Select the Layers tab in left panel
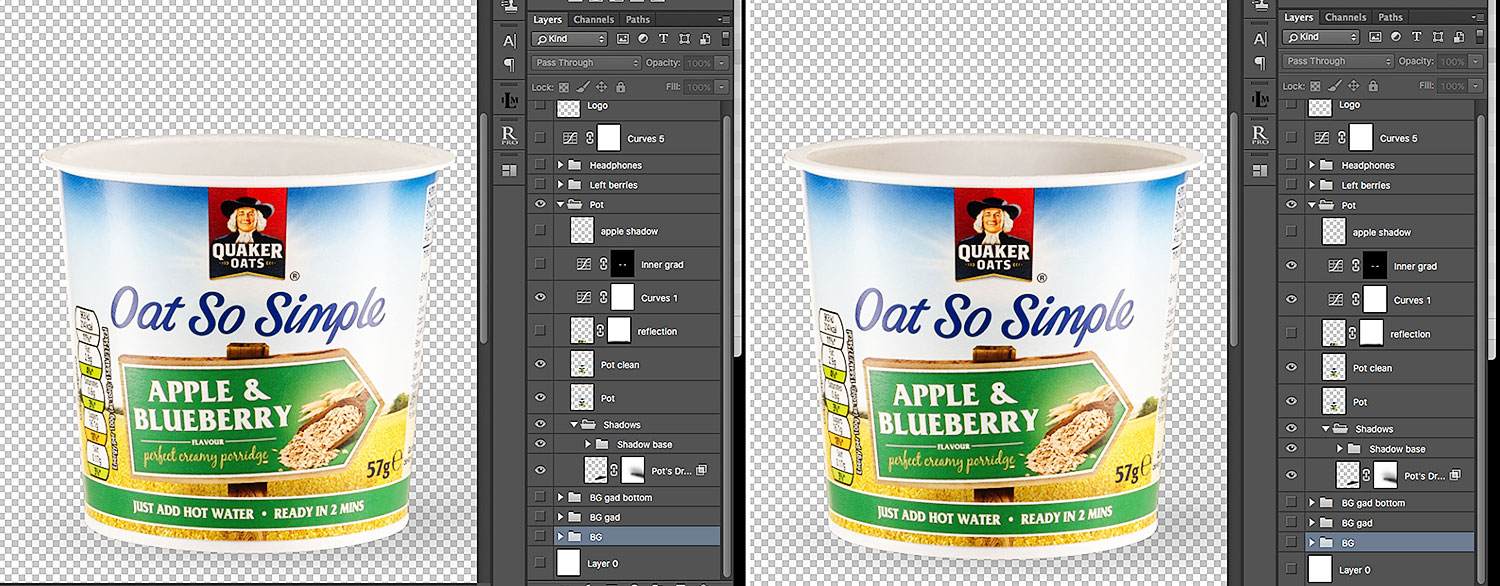The image size is (1500, 586). pyautogui.click(x=547, y=19)
